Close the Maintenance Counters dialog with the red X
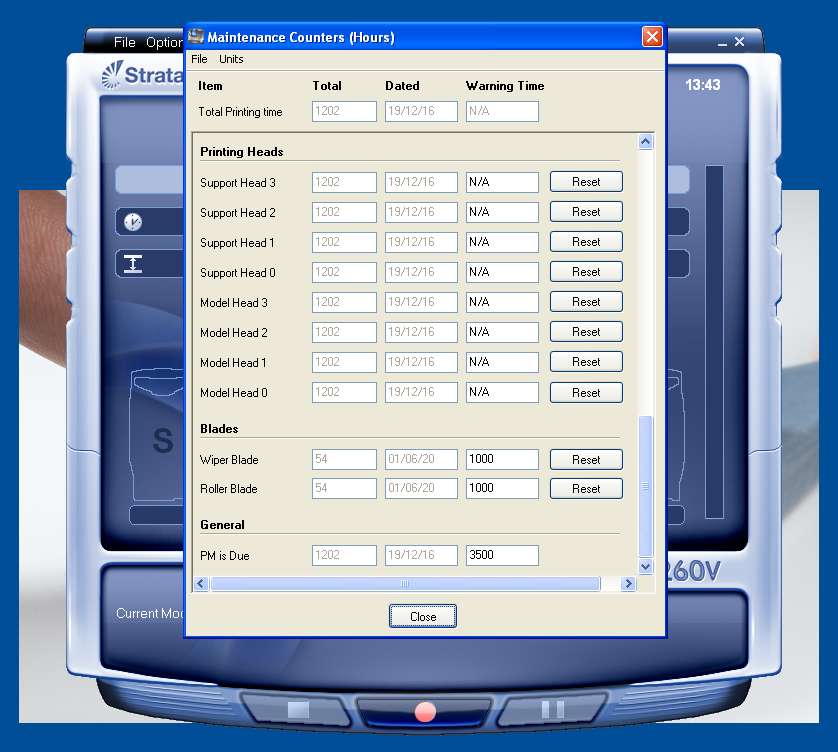The image size is (838, 752). [x=652, y=37]
